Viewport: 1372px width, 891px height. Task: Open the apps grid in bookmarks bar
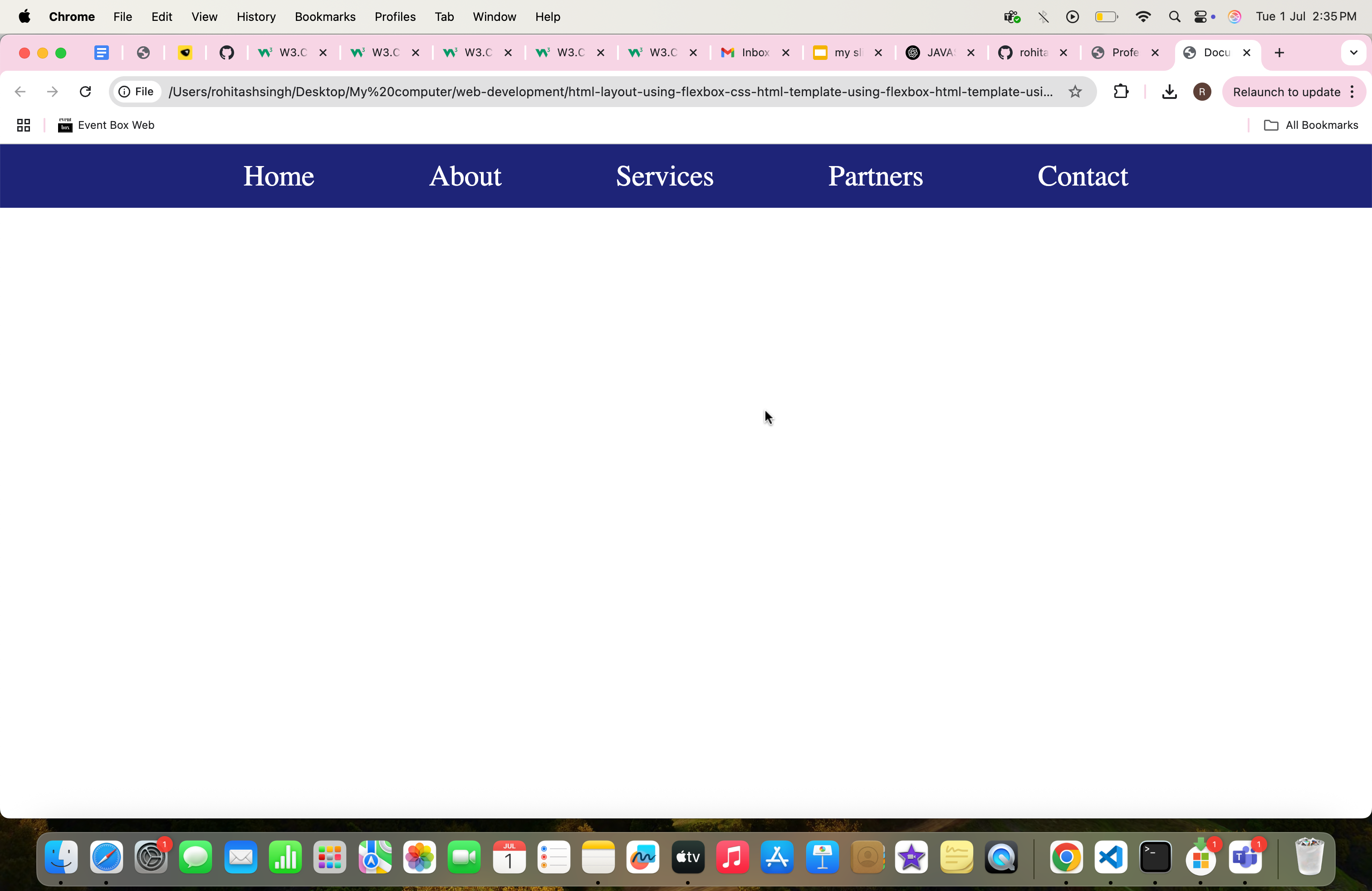point(23,125)
